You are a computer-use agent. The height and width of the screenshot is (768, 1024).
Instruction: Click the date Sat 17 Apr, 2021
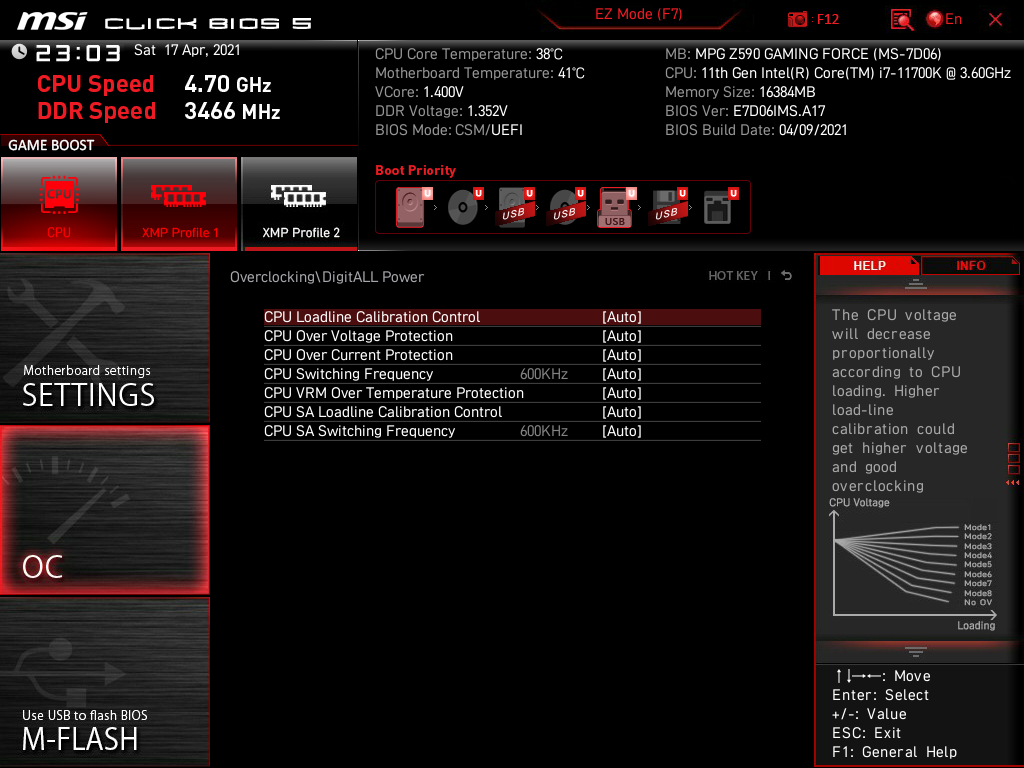click(187, 50)
